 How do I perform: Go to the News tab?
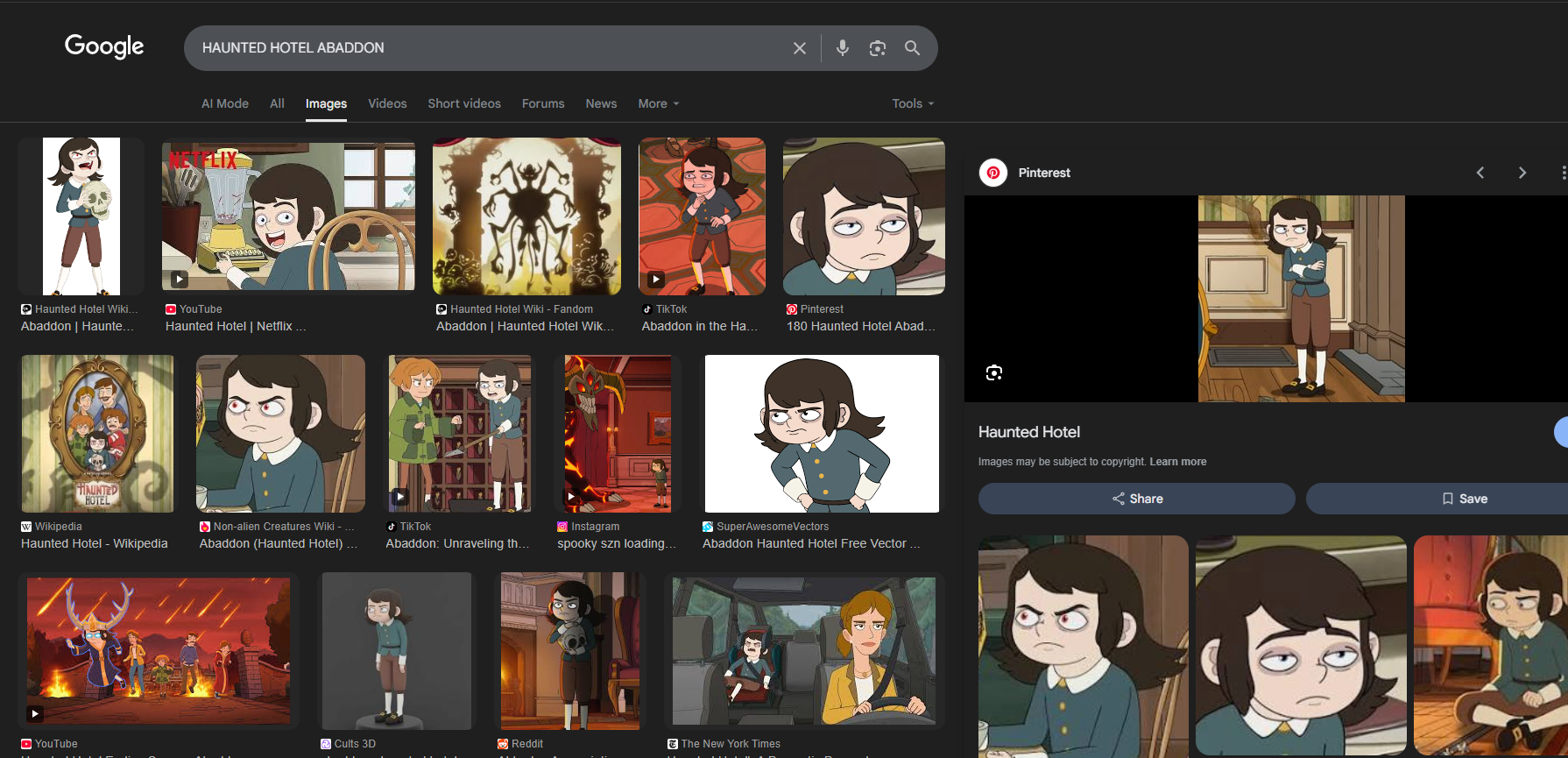click(601, 103)
